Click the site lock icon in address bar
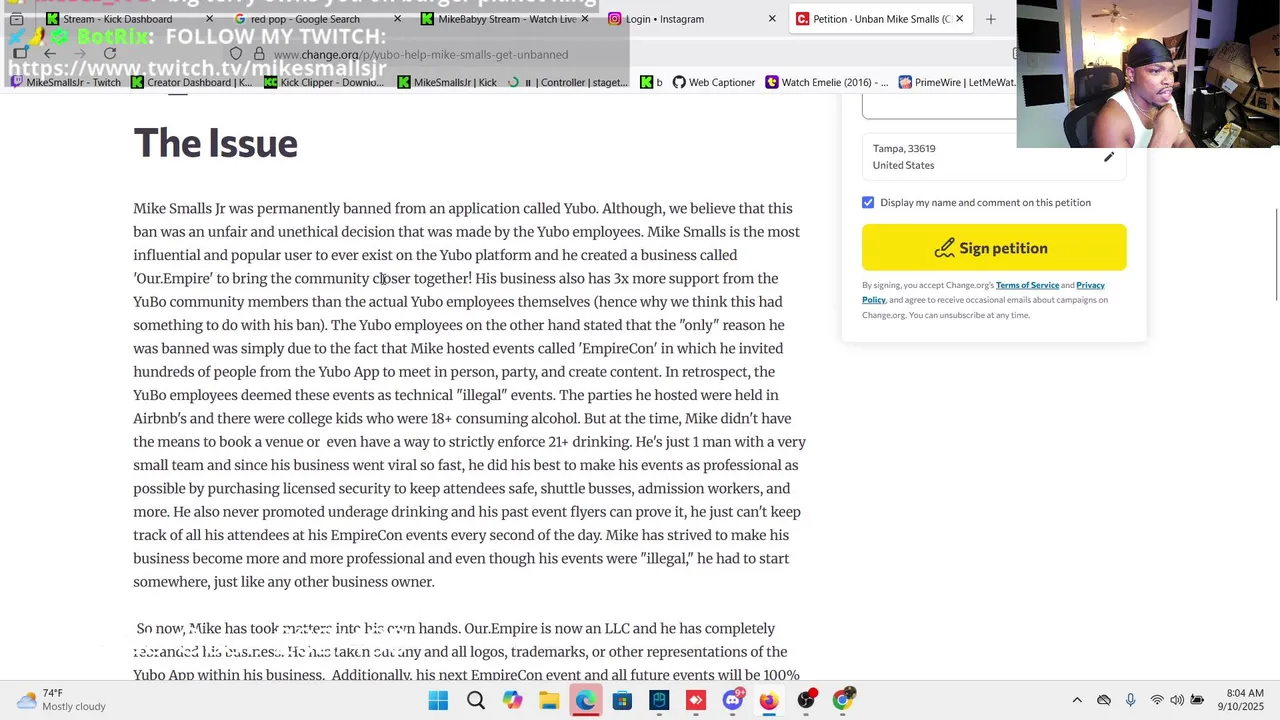The image size is (1280, 720). [x=258, y=54]
